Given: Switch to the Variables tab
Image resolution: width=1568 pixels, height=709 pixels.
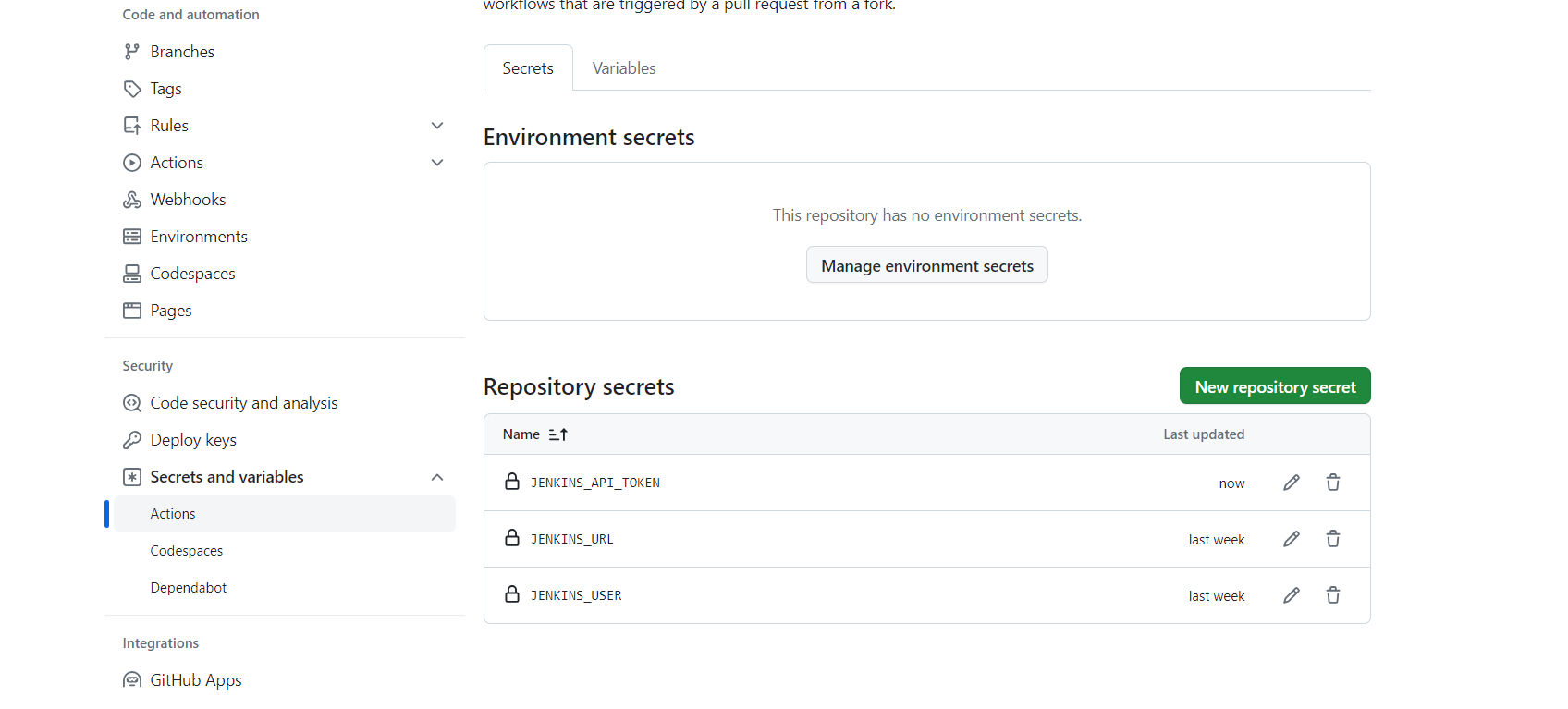Looking at the screenshot, I should pyautogui.click(x=624, y=68).
